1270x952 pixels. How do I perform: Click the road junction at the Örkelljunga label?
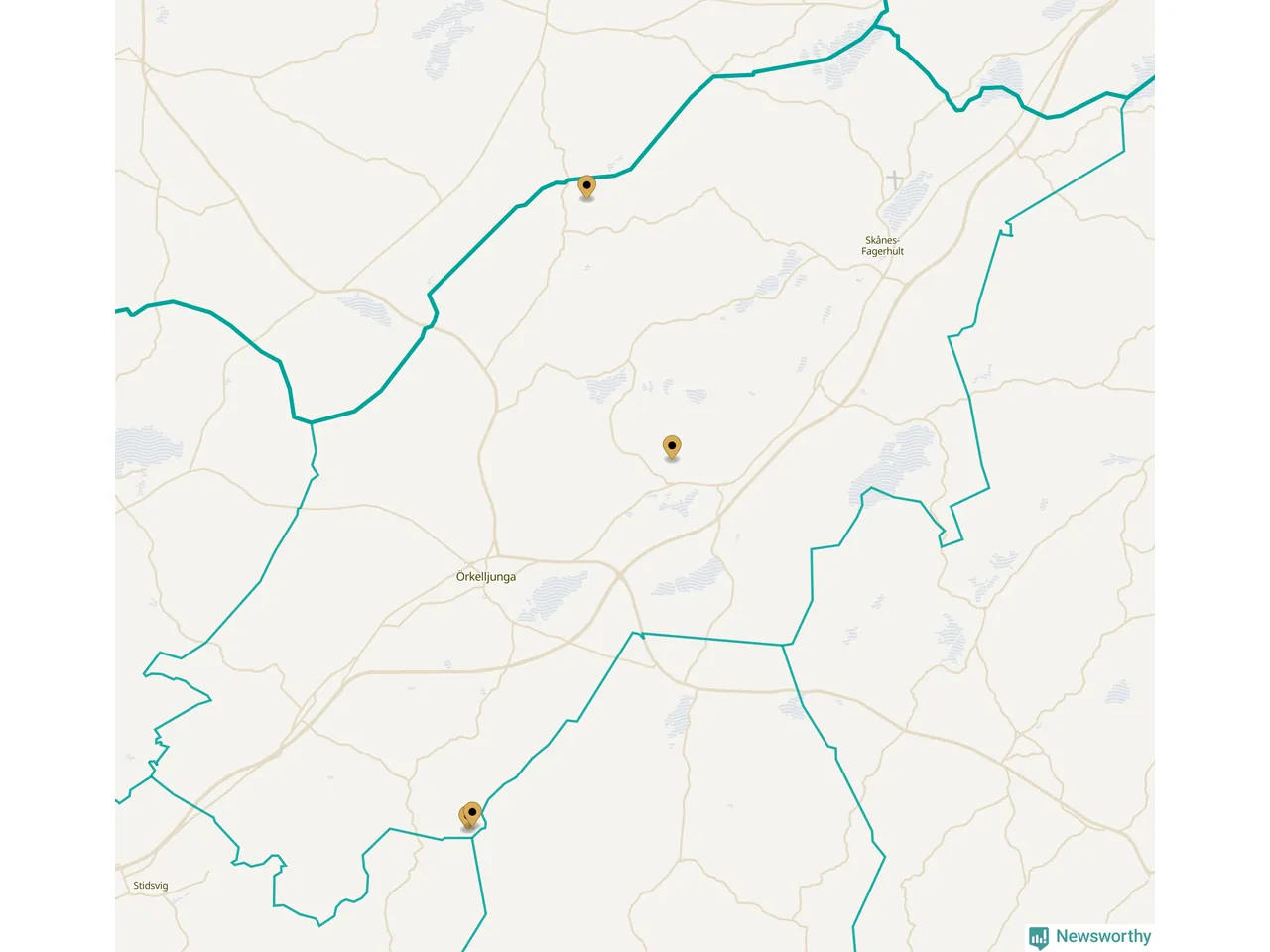coord(495,557)
